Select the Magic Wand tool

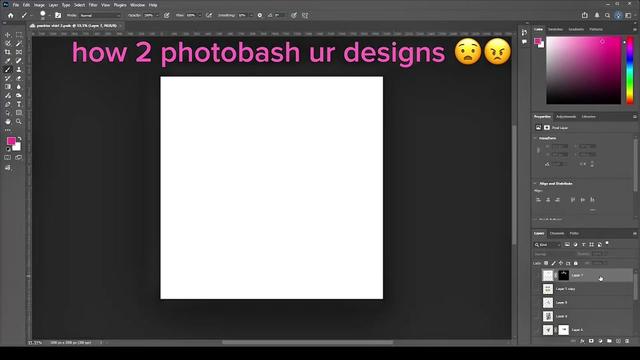tap(19, 44)
